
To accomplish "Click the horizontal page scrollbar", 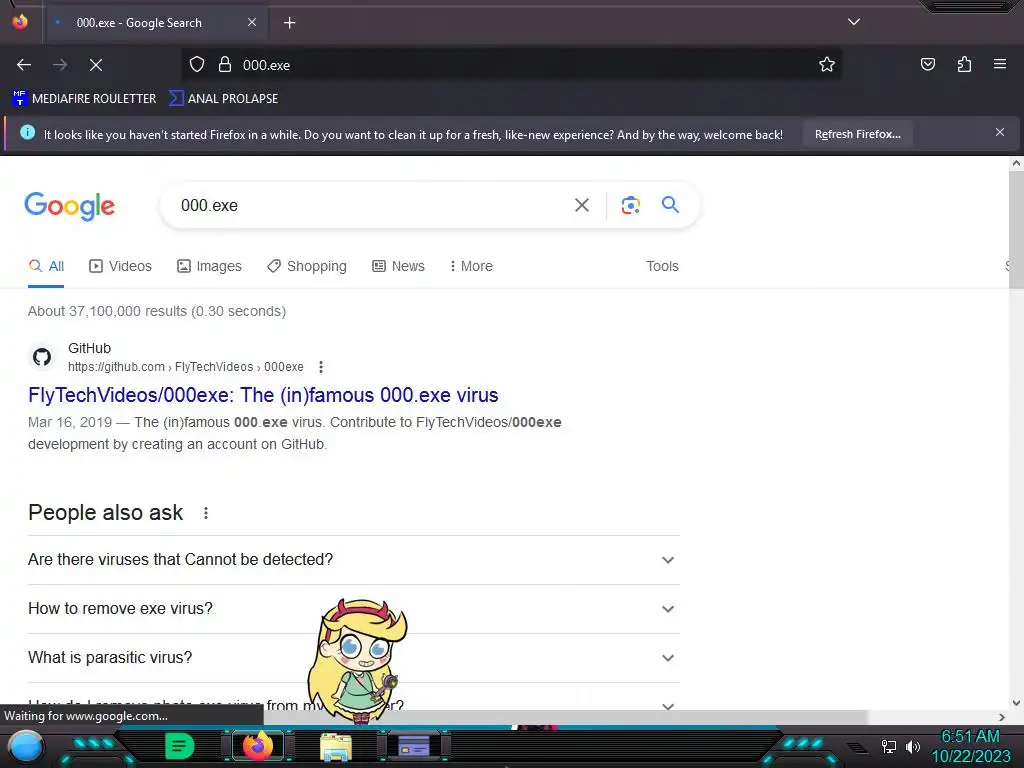I will (x=564, y=717).
